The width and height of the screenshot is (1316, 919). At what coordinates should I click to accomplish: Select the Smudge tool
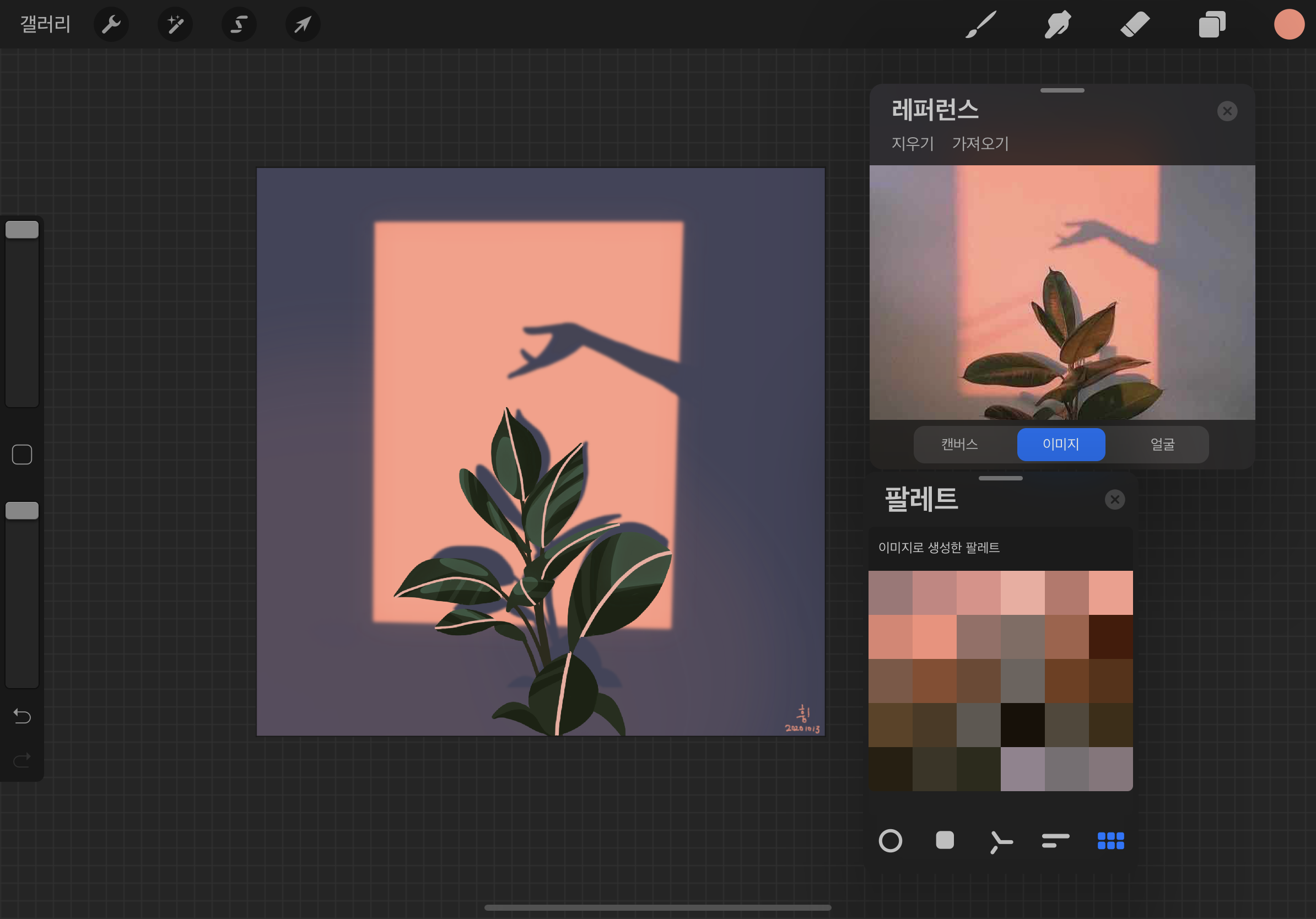(x=1058, y=25)
